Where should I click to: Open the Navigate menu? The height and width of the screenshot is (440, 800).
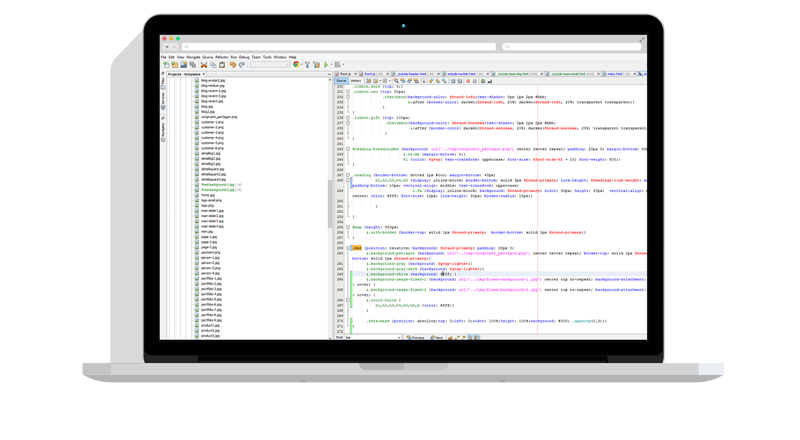[192, 57]
